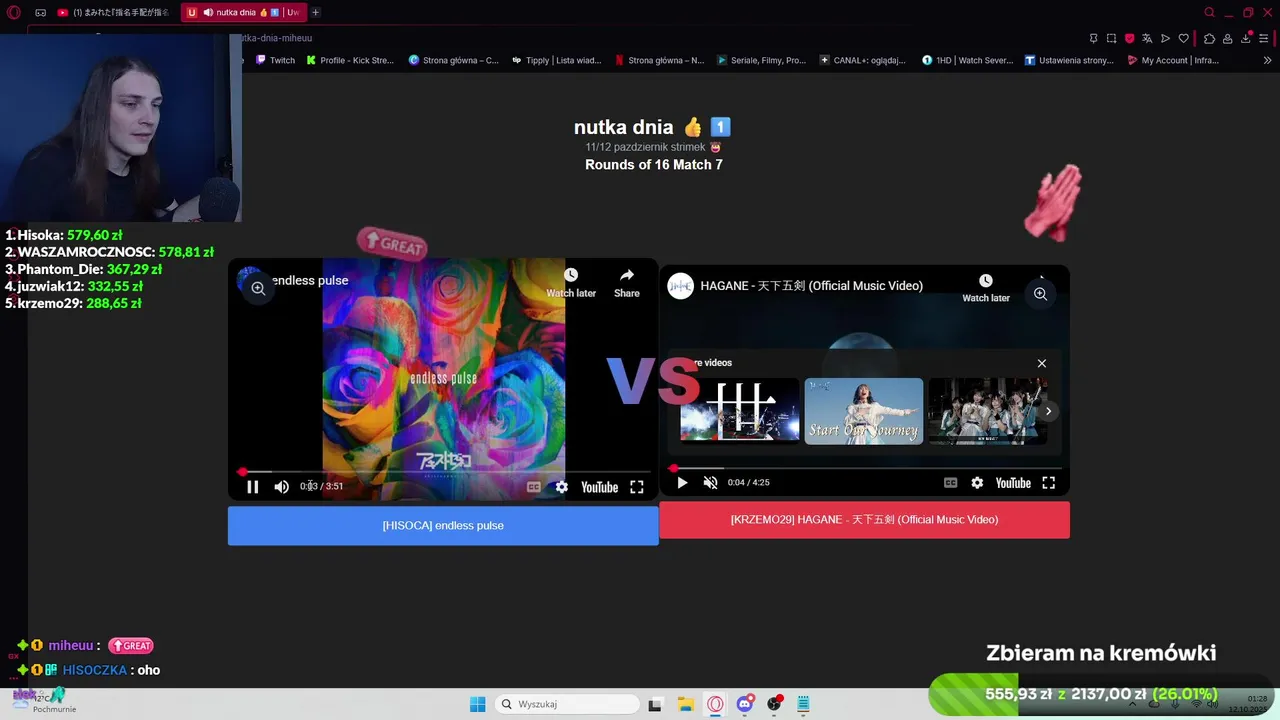This screenshot has width=1280, height=720.
Task: Select the third suggested group video thumbnail
Action: [987, 410]
